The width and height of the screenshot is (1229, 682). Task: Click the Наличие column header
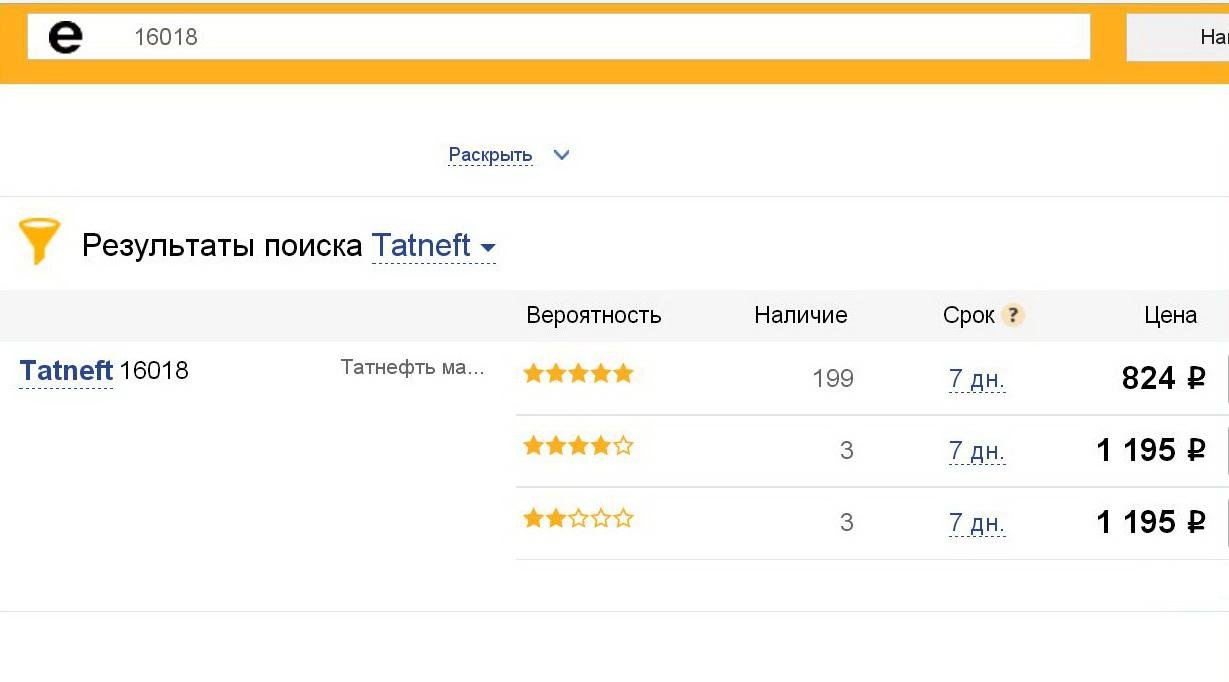click(x=801, y=315)
